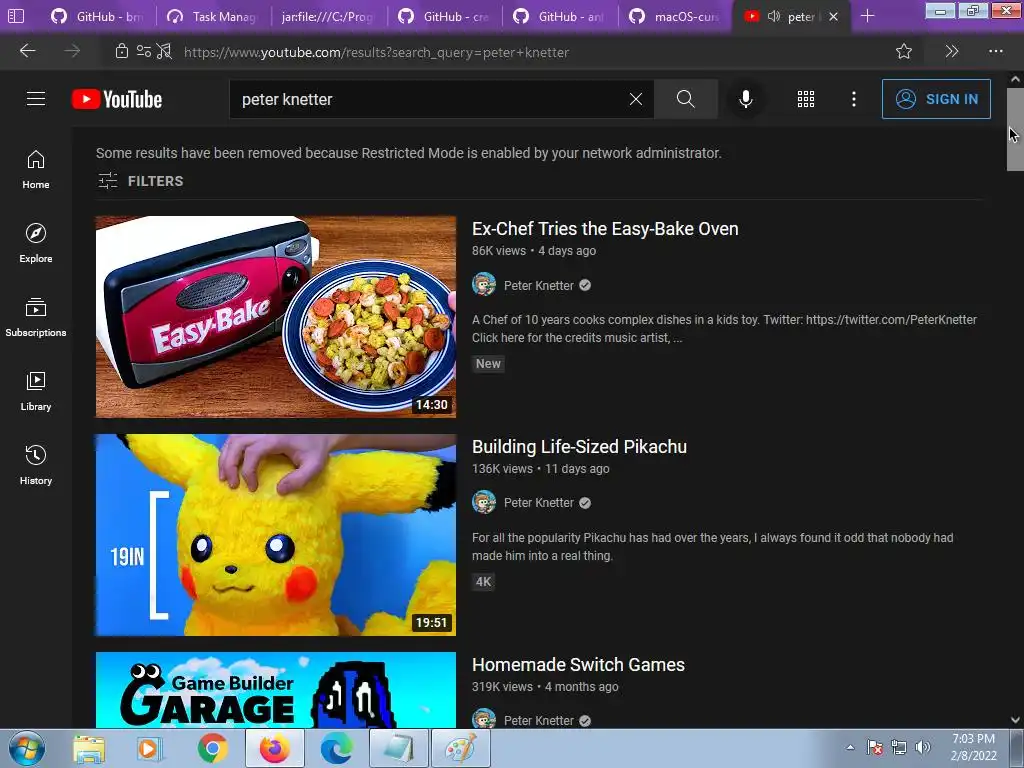Open Peter Knetter channel name under Easy-Bake video
This screenshot has height=768, width=1024.
pyautogui.click(x=539, y=285)
